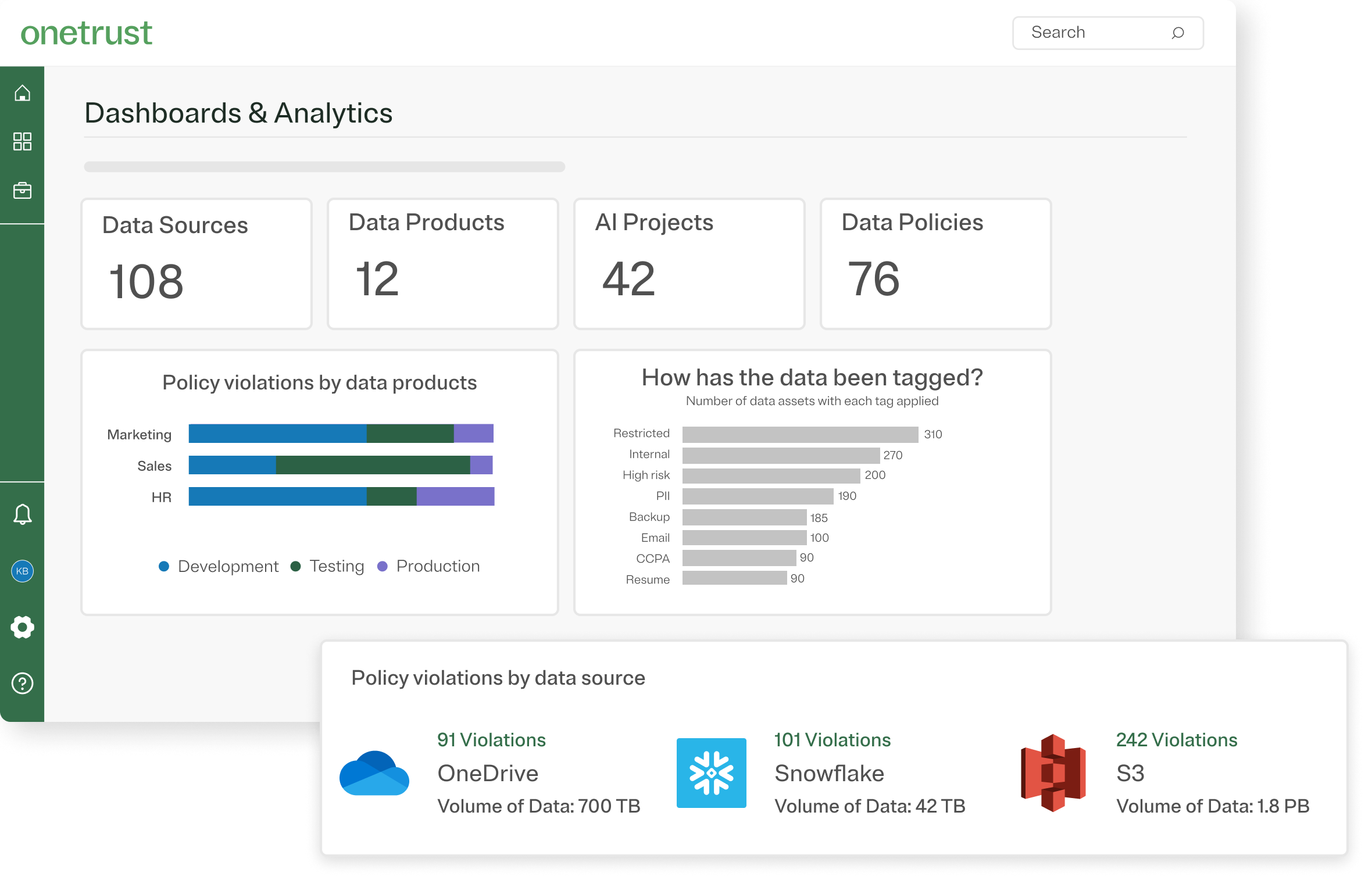Open Settings with the gear icon
The image size is (1372, 880).
point(22,627)
